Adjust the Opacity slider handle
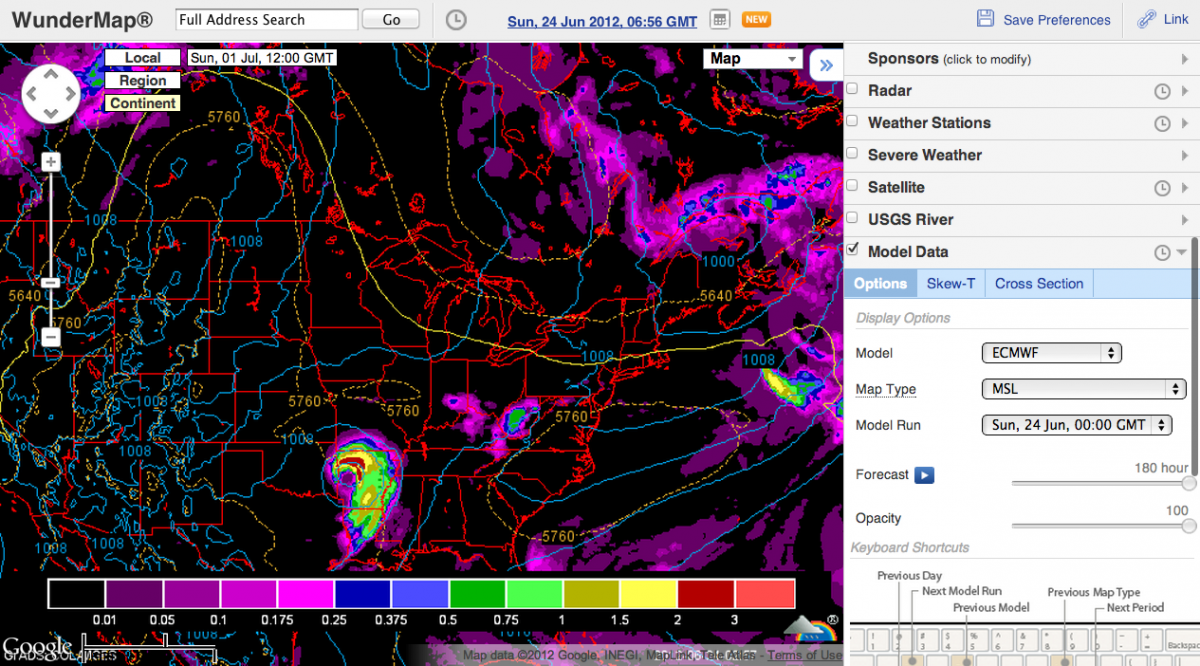This screenshot has width=1200, height=666. (1189, 526)
